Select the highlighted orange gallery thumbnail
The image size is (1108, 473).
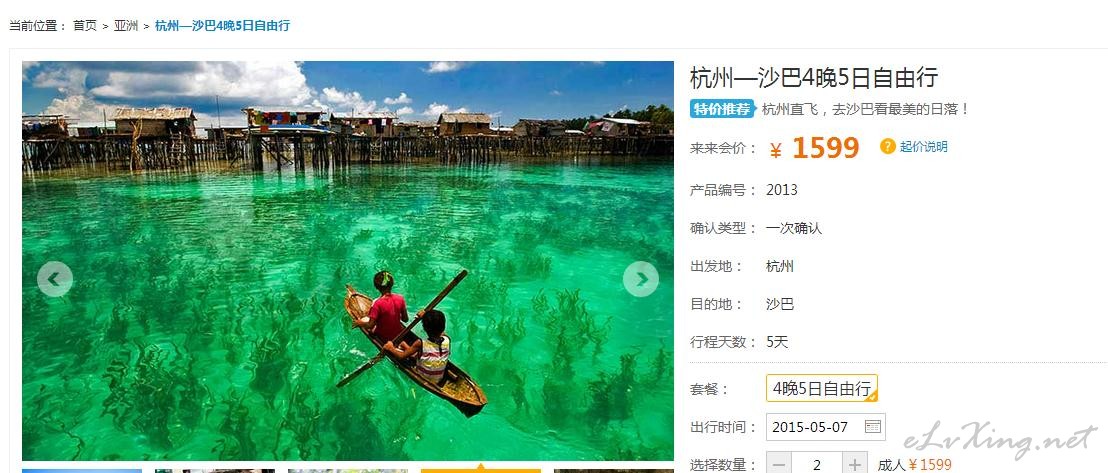pos(481,470)
